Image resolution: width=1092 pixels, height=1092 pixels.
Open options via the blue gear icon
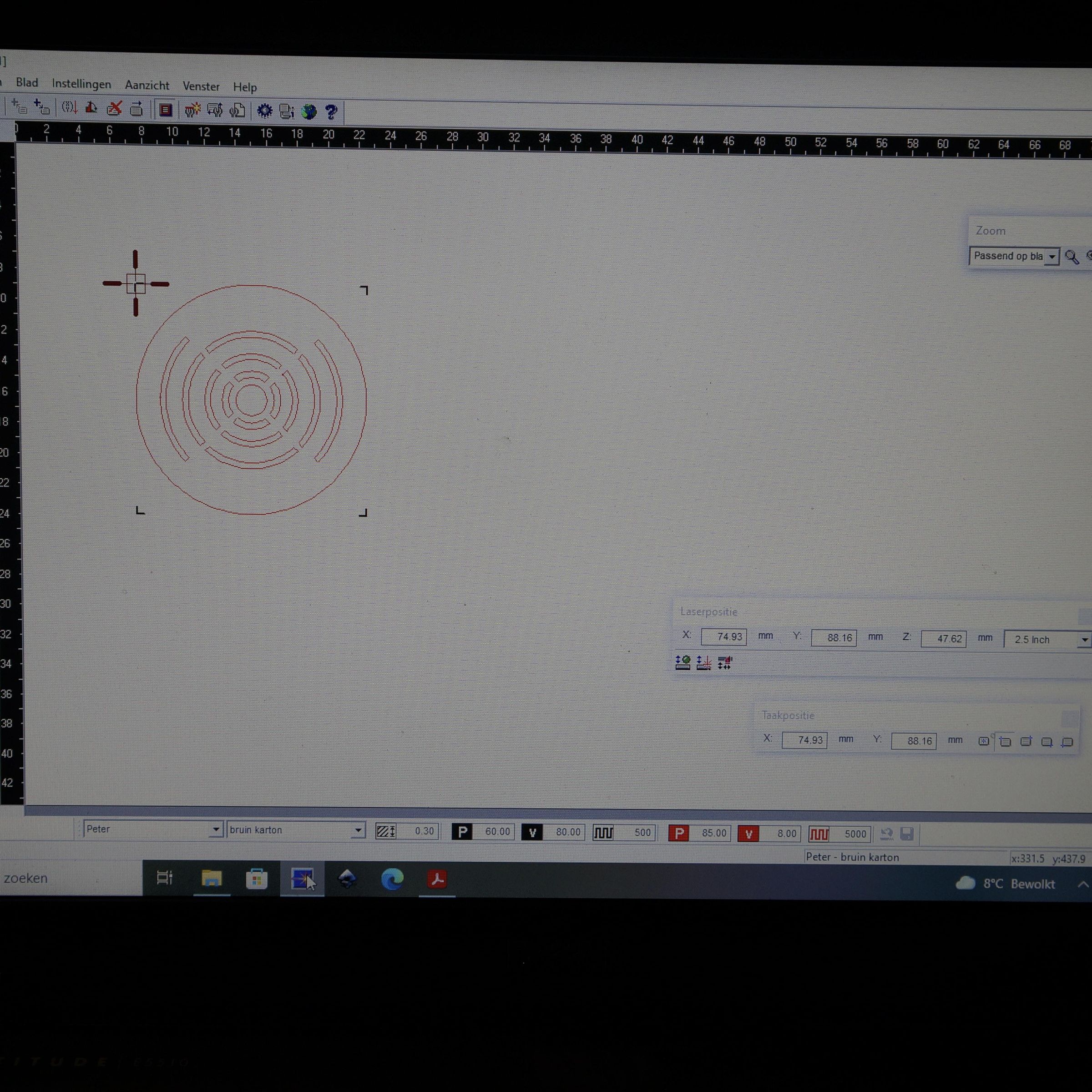pyautogui.click(x=264, y=111)
